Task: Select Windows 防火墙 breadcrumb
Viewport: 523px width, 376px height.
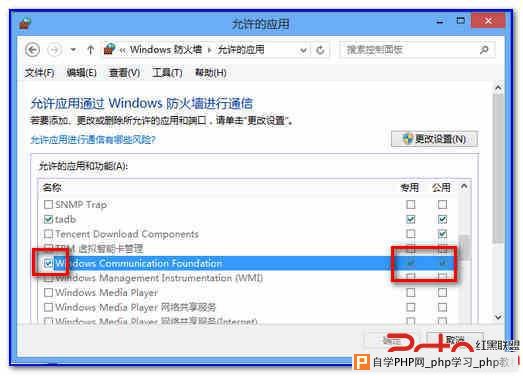Action: (x=166, y=50)
